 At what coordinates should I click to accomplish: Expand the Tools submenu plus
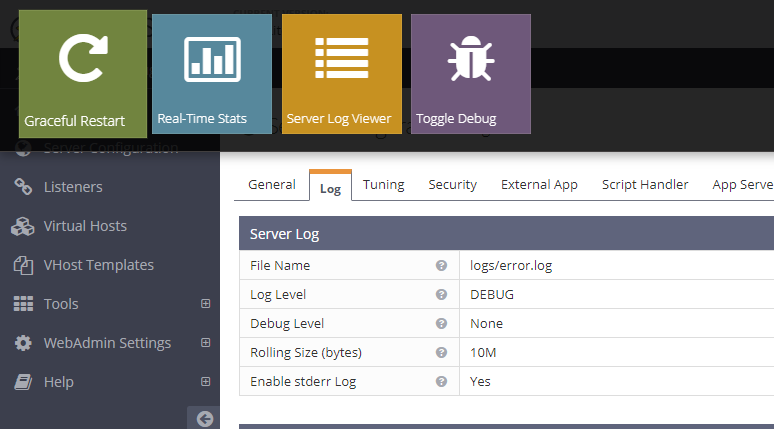click(206, 304)
